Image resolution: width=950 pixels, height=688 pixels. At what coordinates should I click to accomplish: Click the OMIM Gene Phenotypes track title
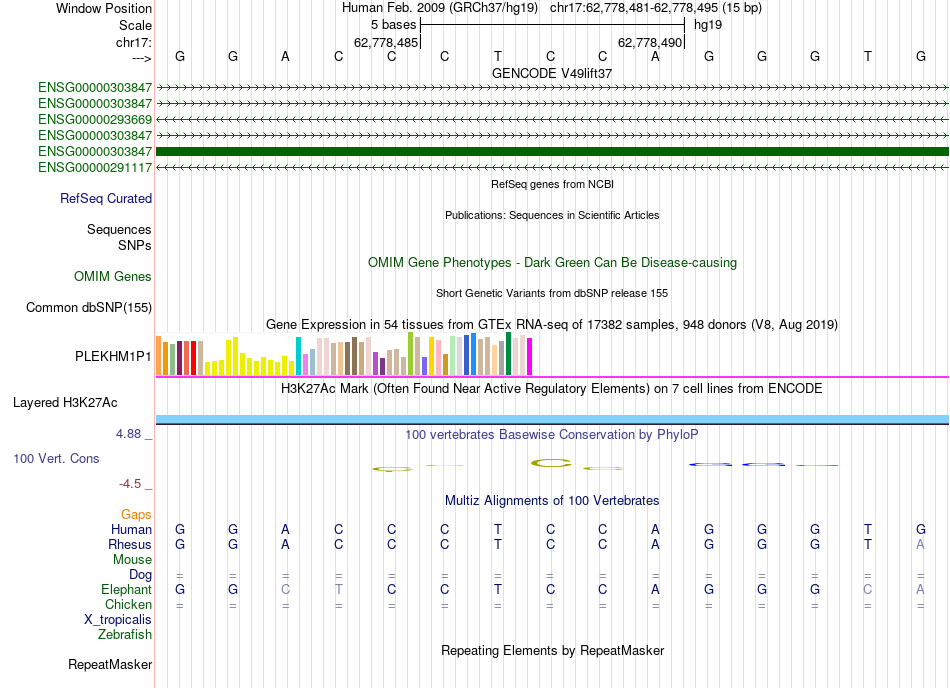[x=552, y=263]
